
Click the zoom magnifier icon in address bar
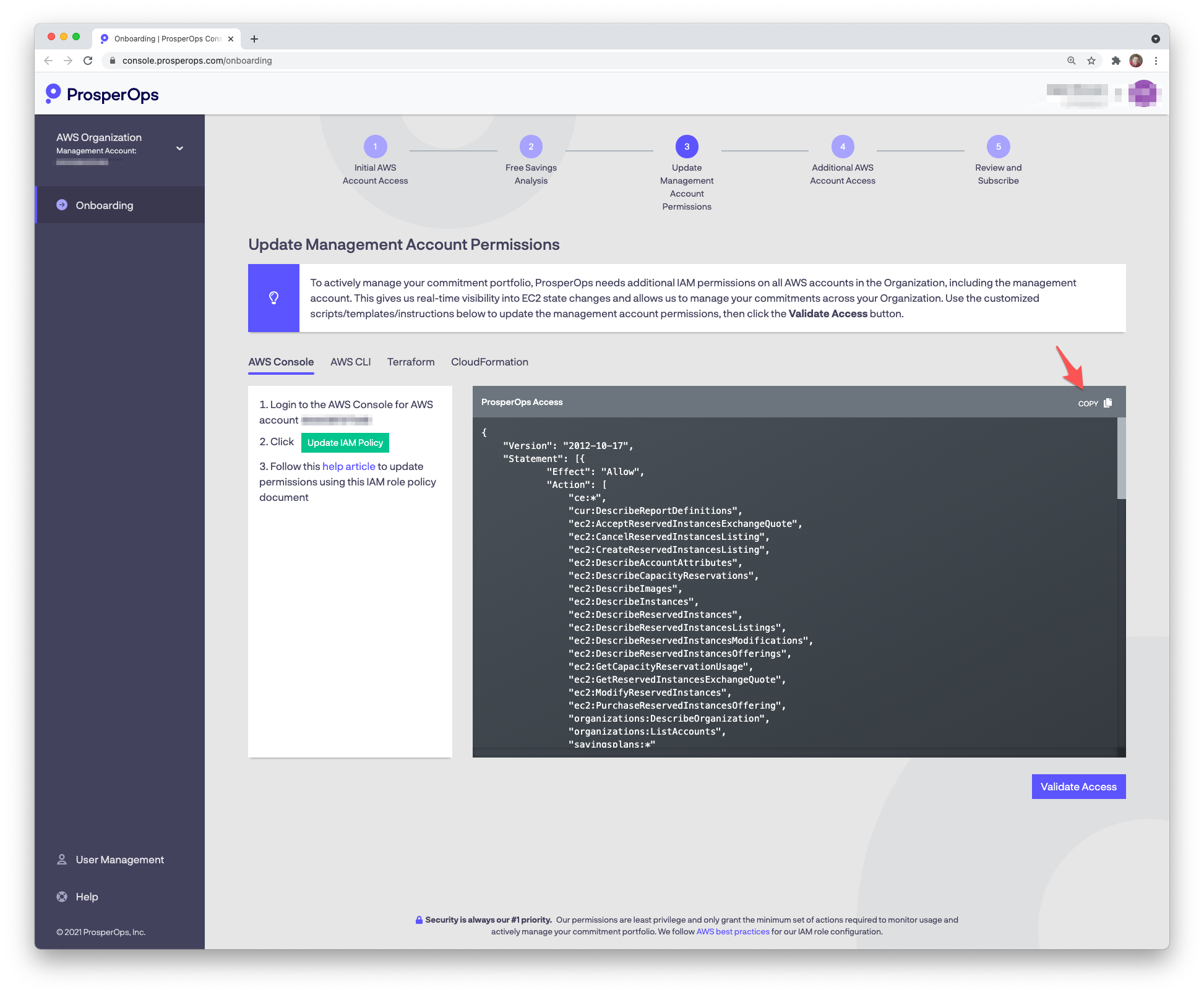1072,61
